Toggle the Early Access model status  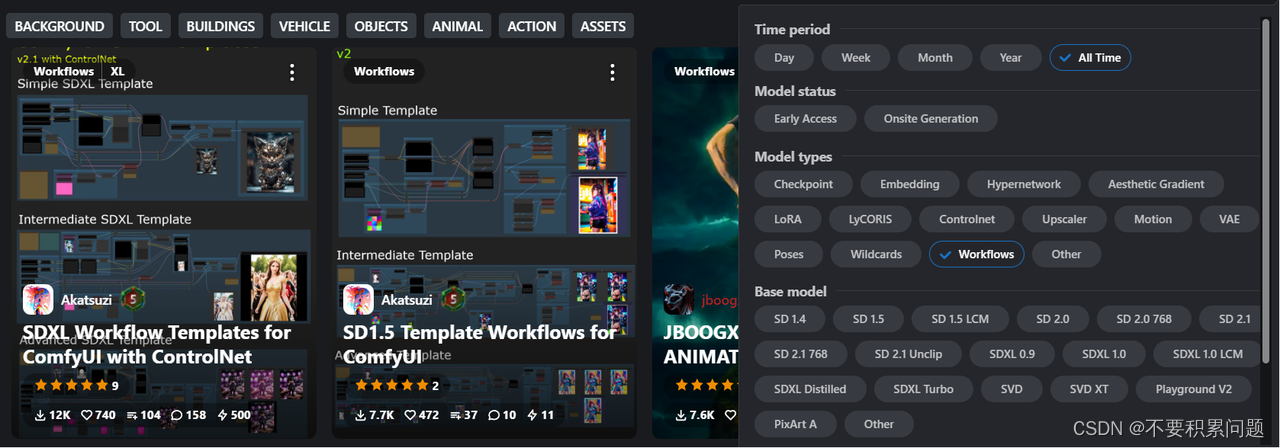pyautogui.click(x=805, y=119)
